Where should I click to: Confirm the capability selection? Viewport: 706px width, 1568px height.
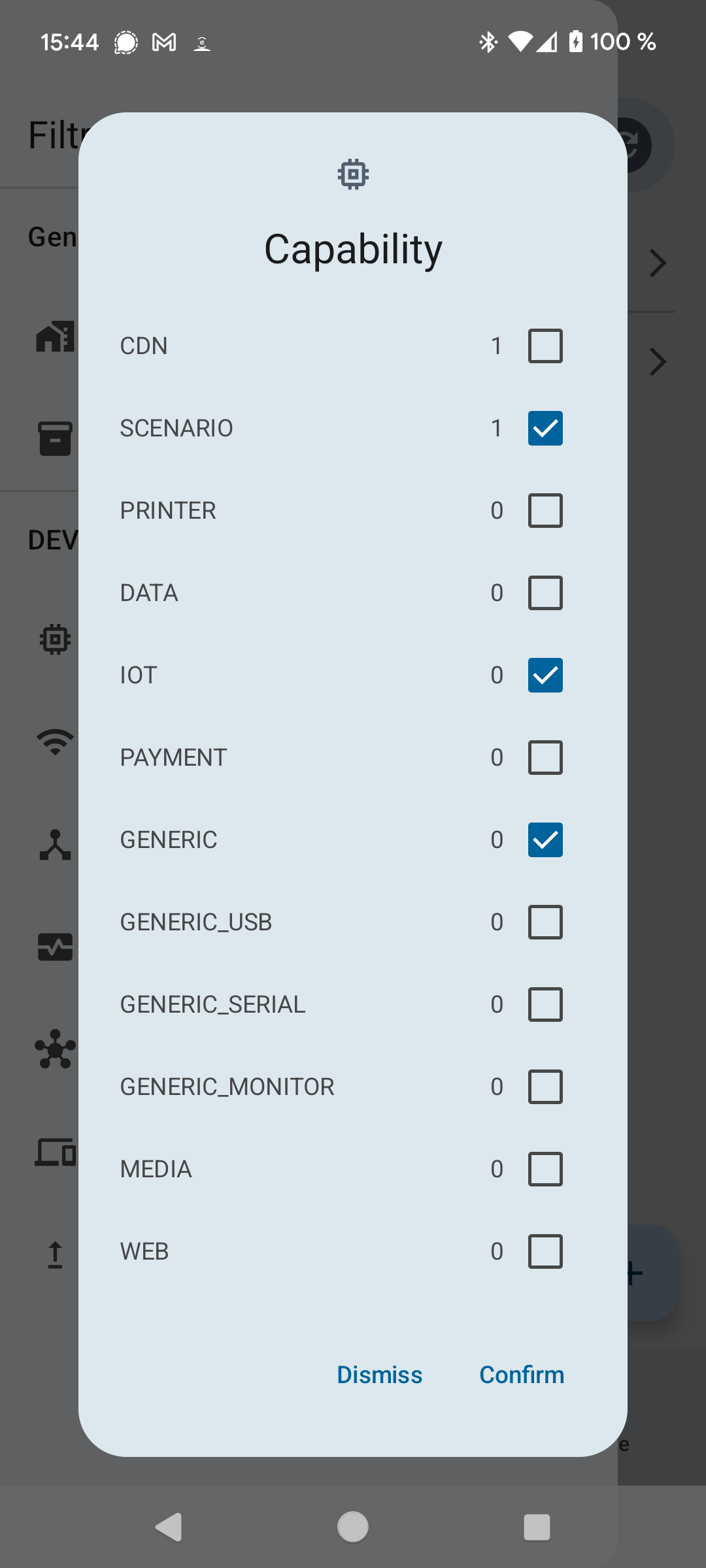click(522, 1375)
